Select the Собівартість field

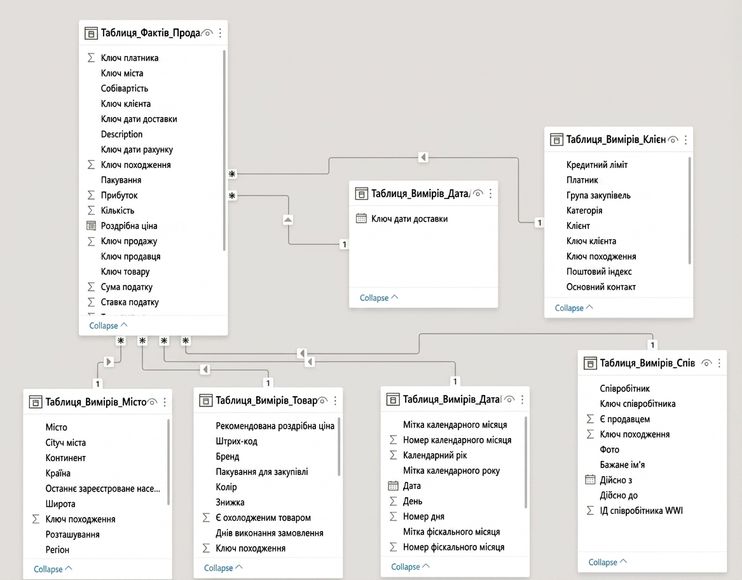click(124, 88)
